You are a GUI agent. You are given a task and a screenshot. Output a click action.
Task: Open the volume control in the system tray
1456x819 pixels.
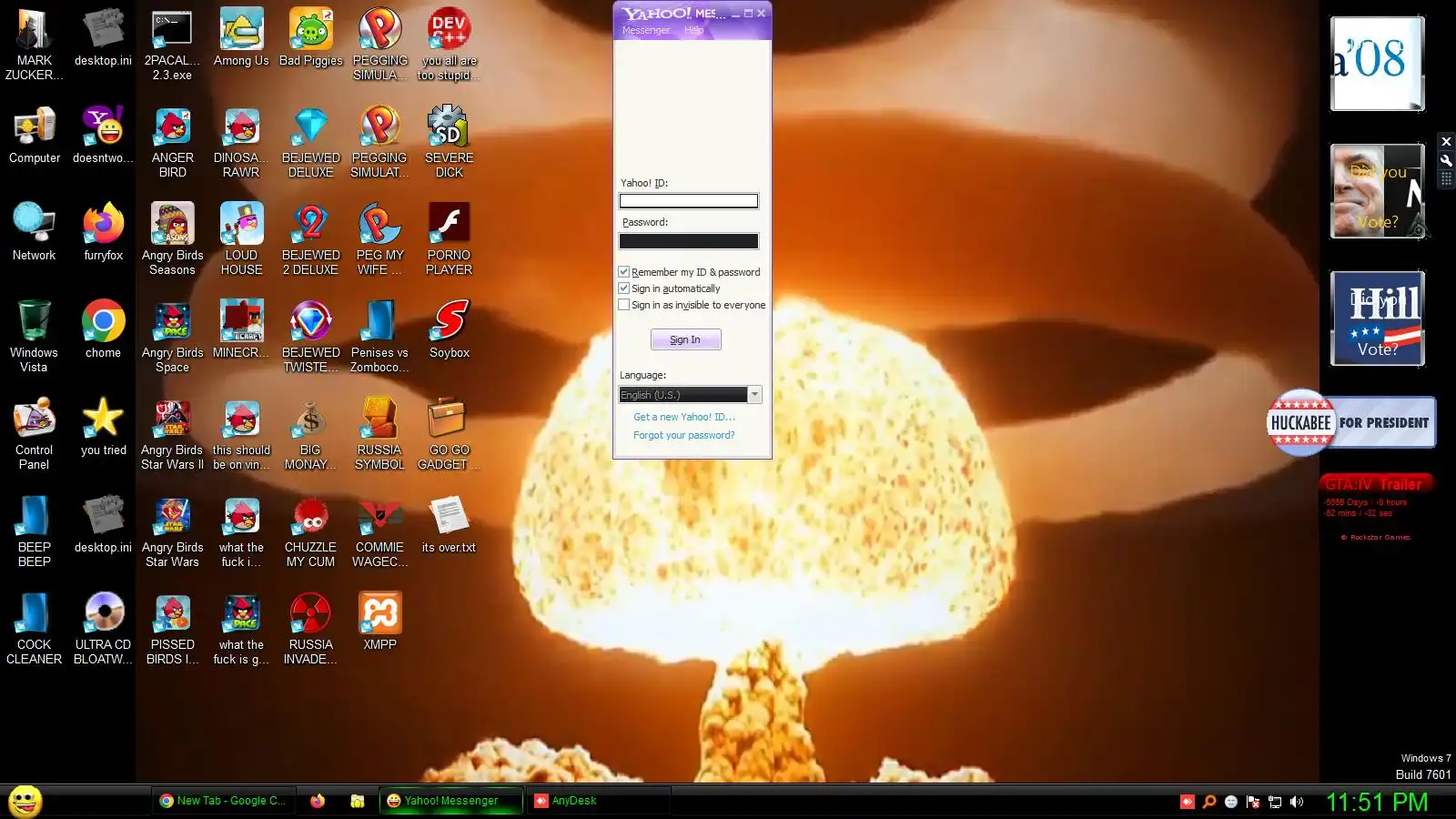pyautogui.click(x=1297, y=802)
